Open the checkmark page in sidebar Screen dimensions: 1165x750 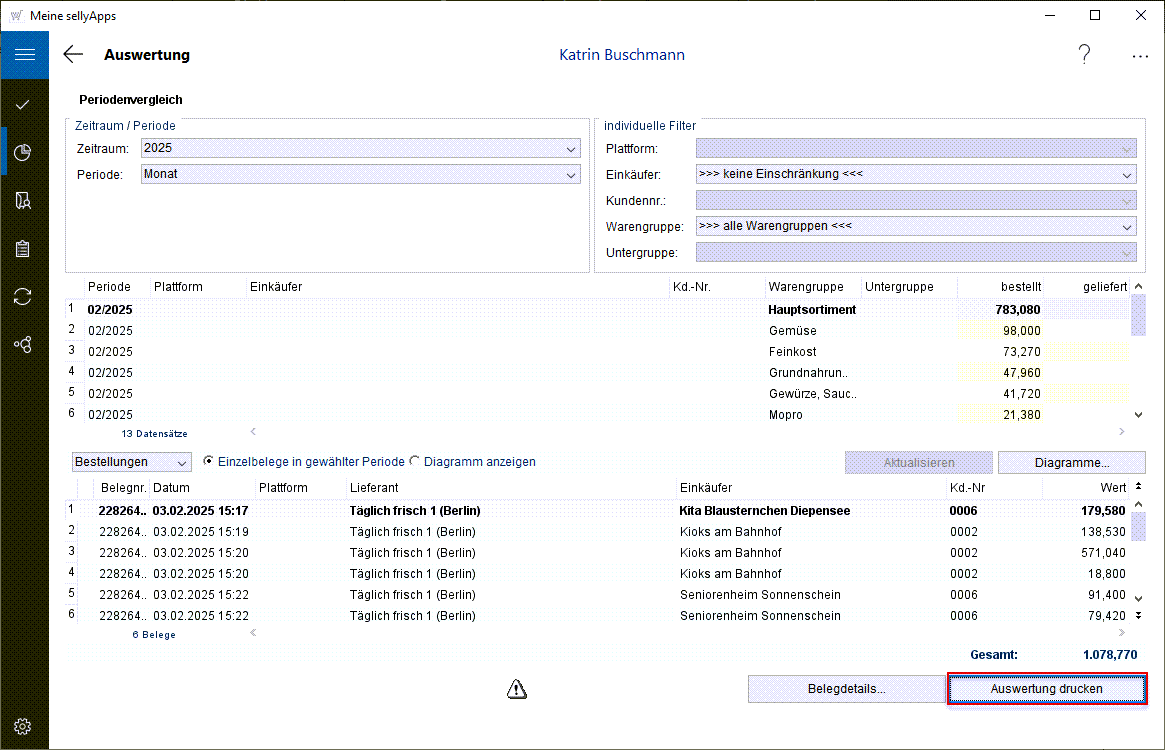pos(23,104)
